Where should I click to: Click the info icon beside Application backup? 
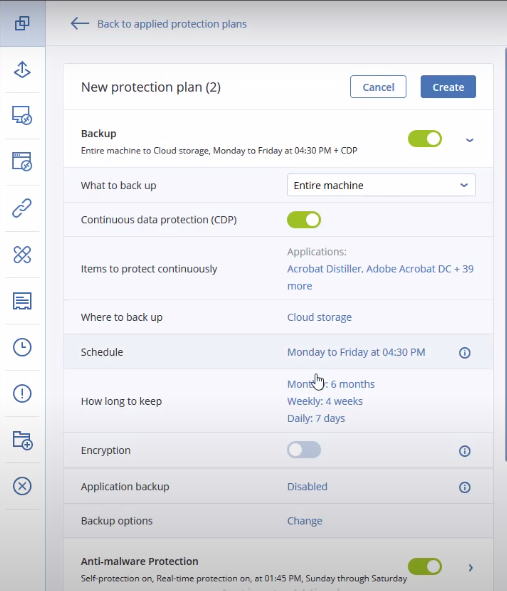pyautogui.click(x=464, y=487)
